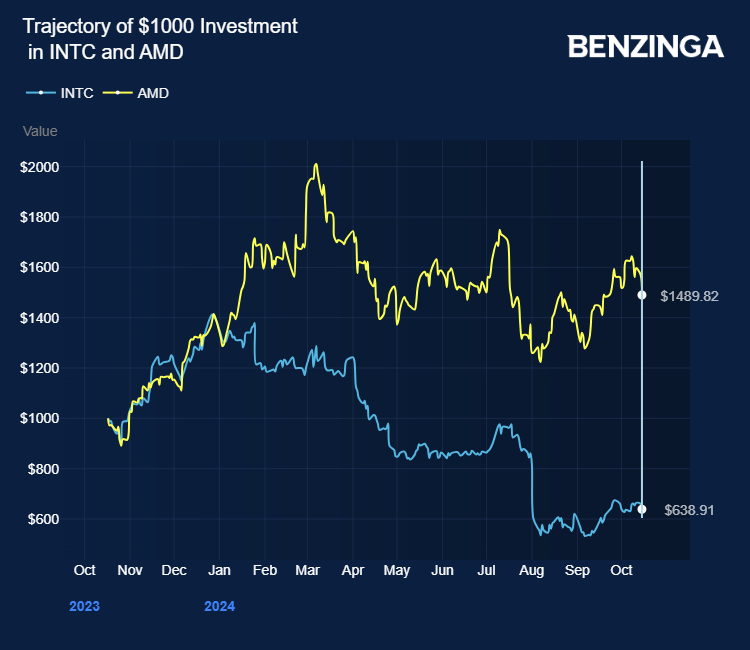The width and height of the screenshot is (750, 650).
Task: Click the yellow AMD legend line marker
Action: point(117,93)
